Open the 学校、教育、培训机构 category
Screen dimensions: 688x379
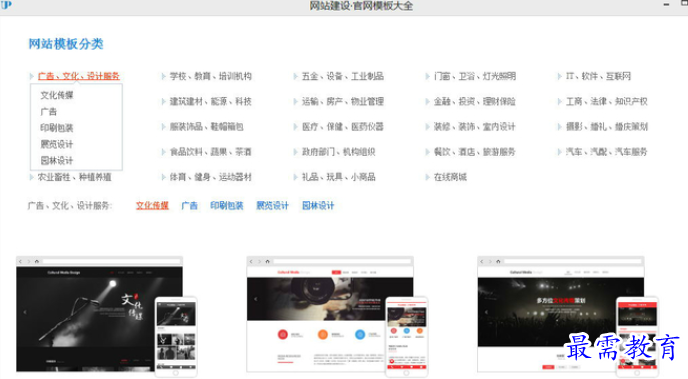coord(211,76)
